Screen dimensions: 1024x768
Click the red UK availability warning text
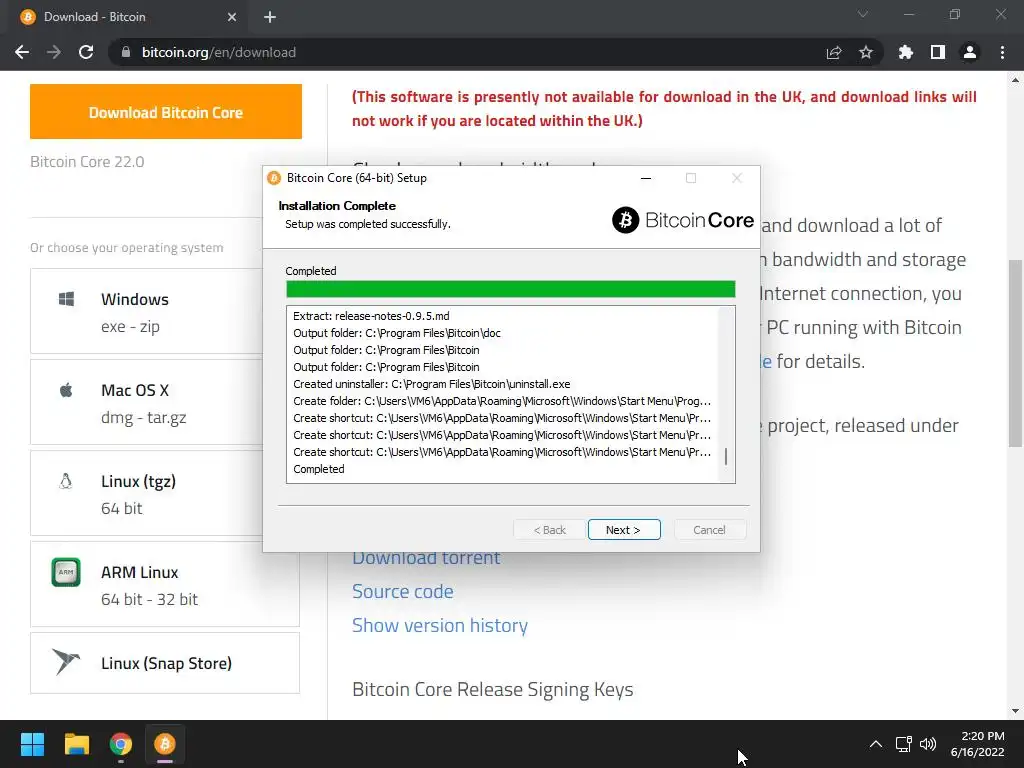pyautogui.click(x=664, y=108)
